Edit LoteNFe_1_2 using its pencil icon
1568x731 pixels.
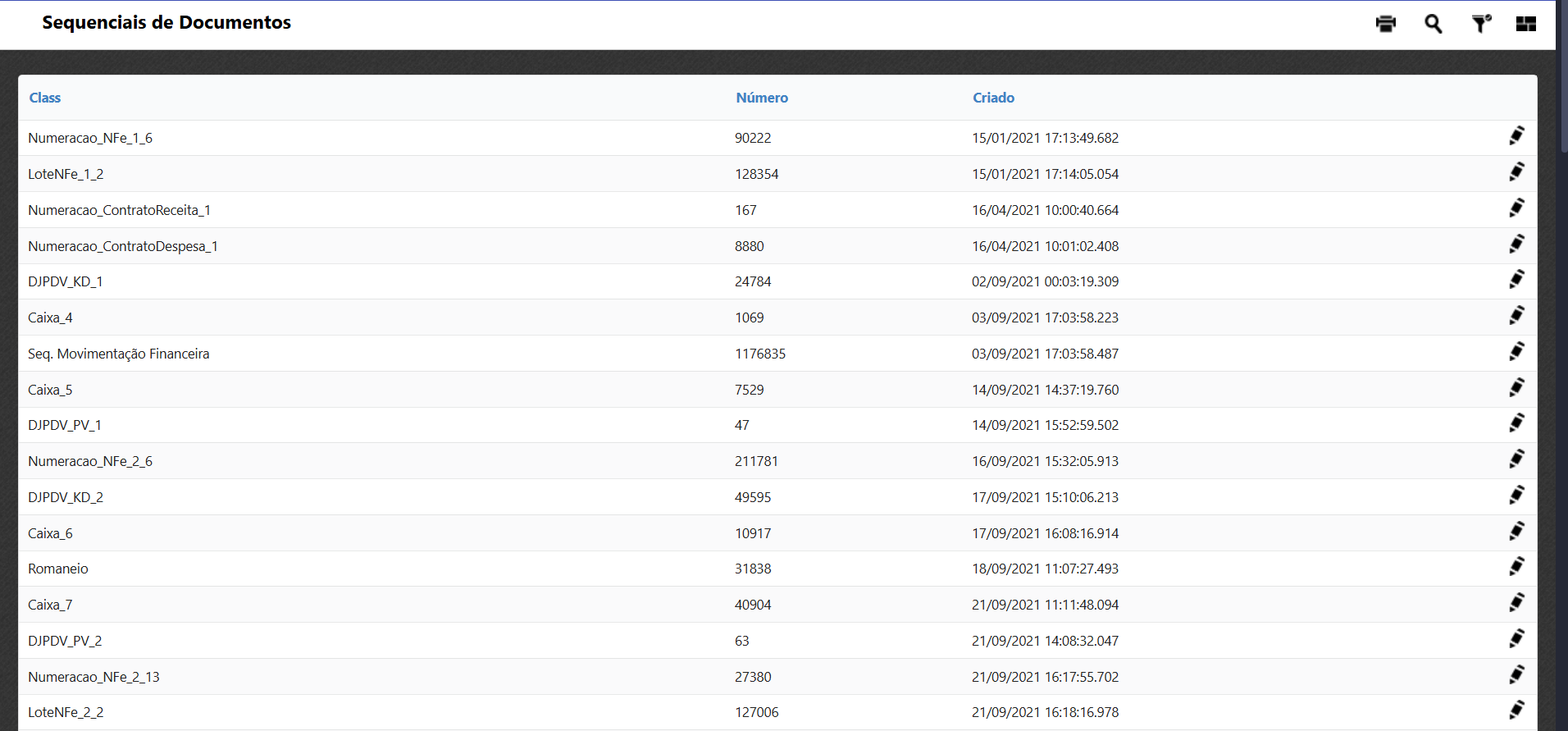coord(1516,172)
